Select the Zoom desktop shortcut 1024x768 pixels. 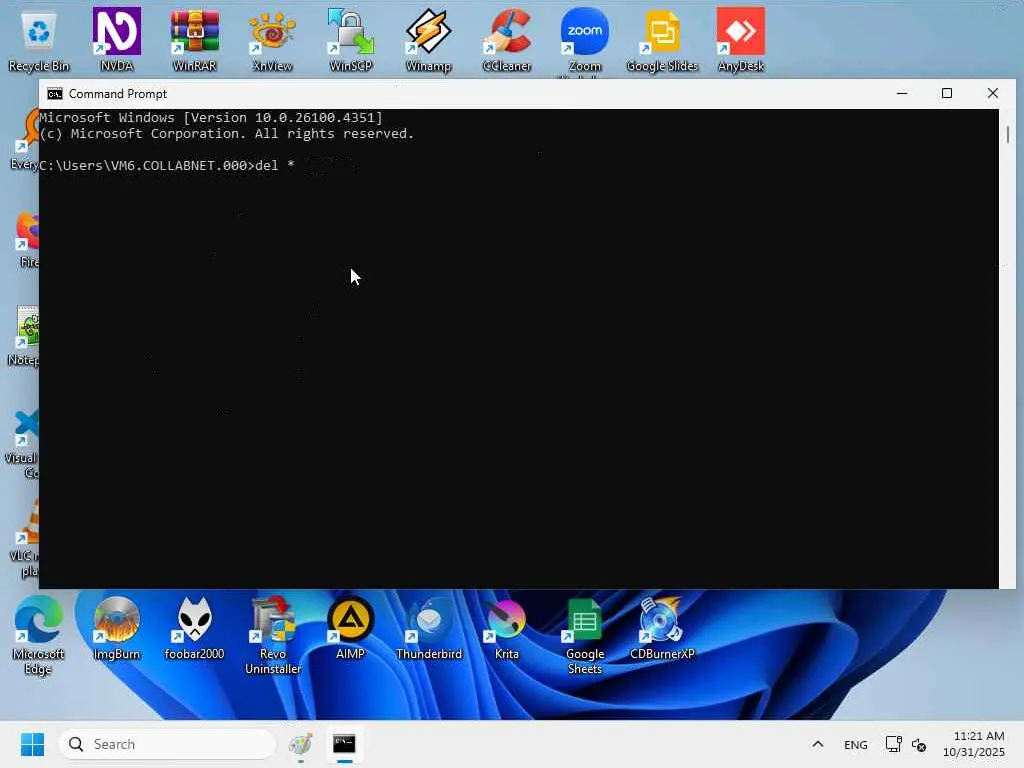[584, 39]
